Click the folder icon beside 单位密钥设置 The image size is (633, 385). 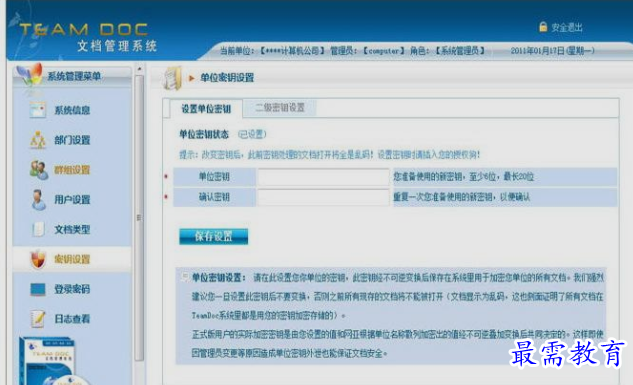coord(173,77)
